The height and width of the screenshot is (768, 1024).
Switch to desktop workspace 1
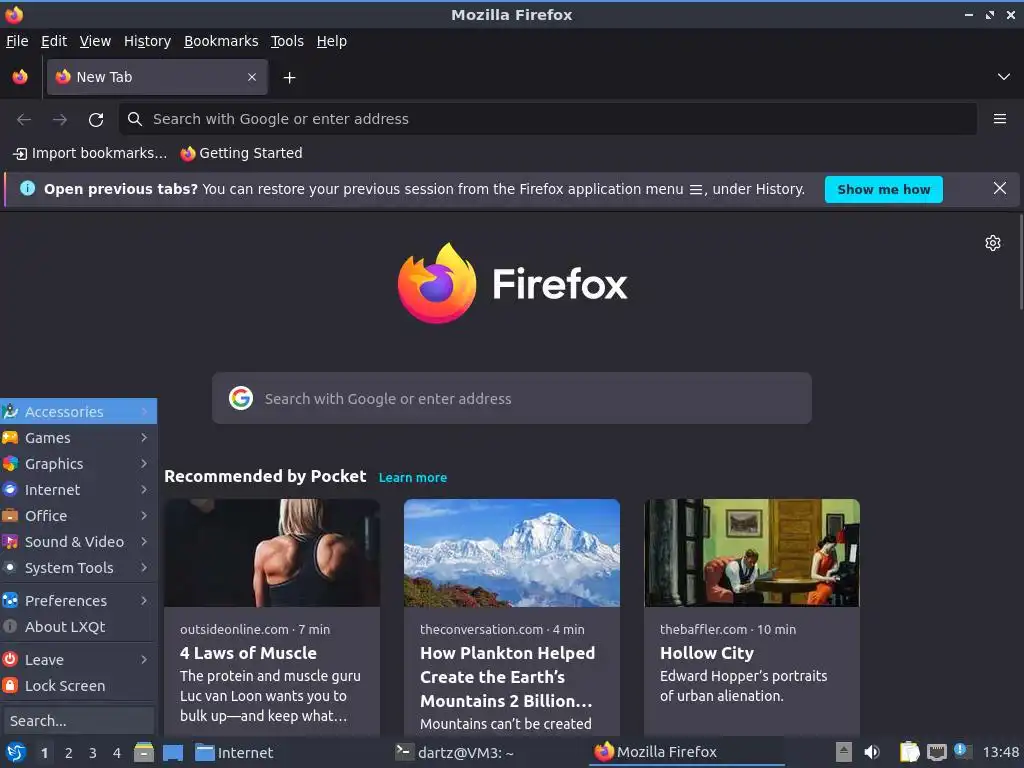pyautogui.click(x=44, y=753)
